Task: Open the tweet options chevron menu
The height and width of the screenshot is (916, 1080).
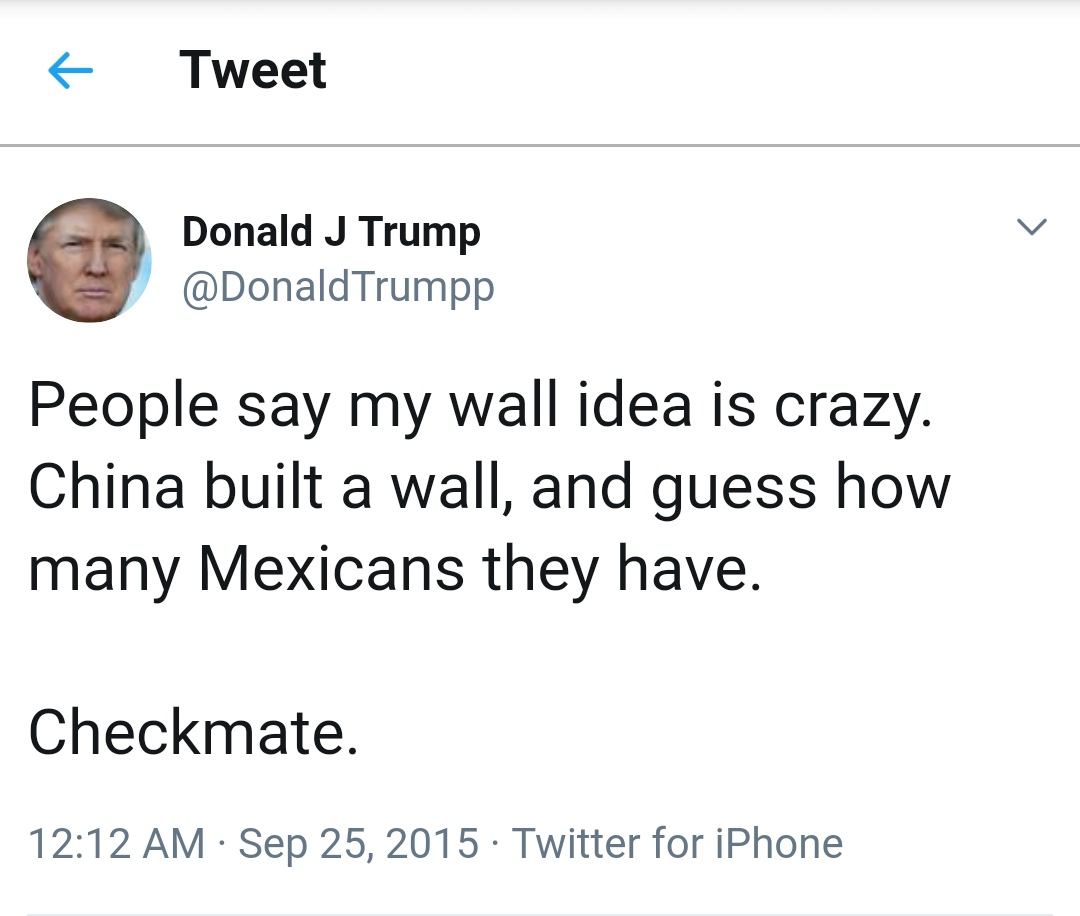Action: coord(1031,228)
